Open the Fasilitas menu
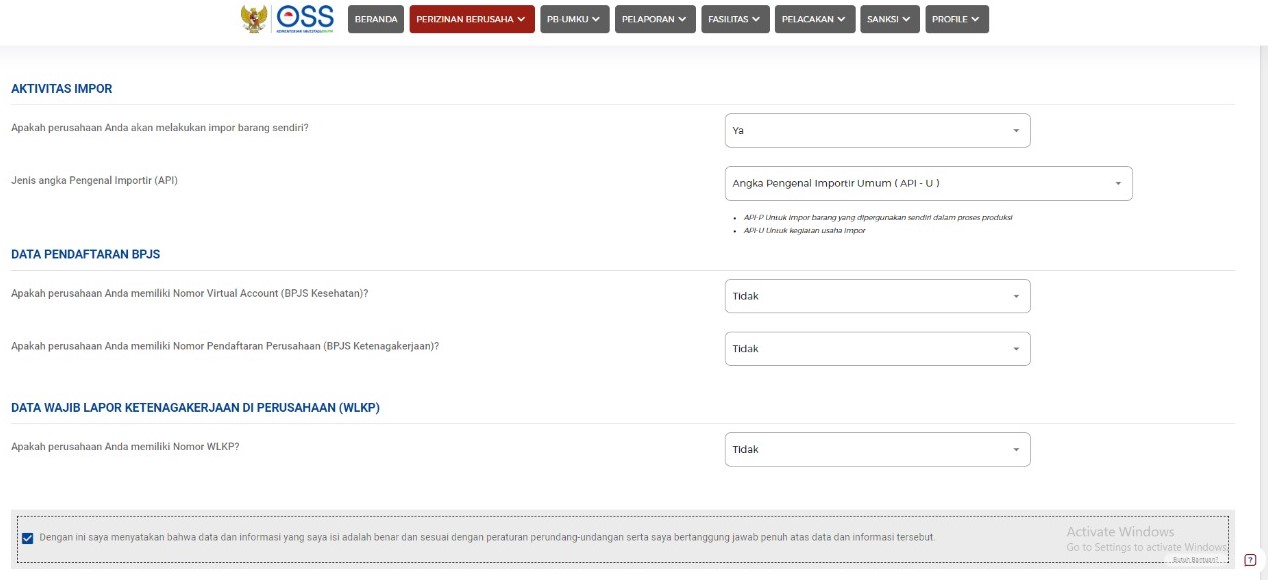The width and height of the screenshot is (1268, 580). 734,19
